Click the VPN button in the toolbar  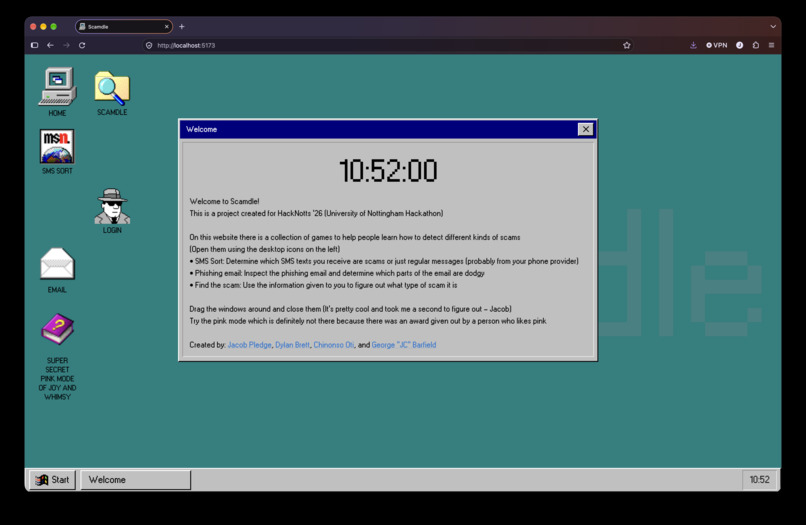[x=717, y=45]
